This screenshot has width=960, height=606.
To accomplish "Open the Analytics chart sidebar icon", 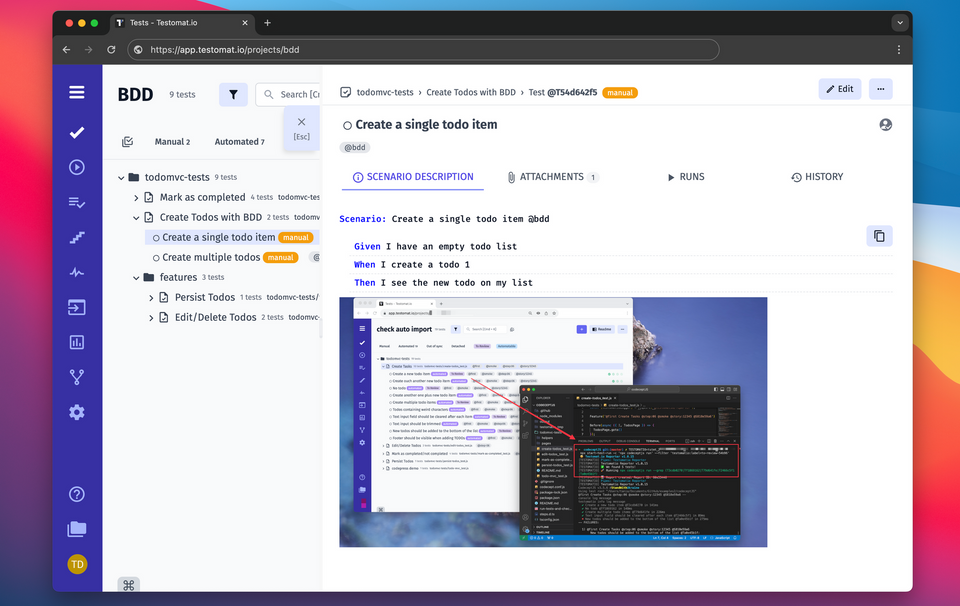I will tap(77, 342).
